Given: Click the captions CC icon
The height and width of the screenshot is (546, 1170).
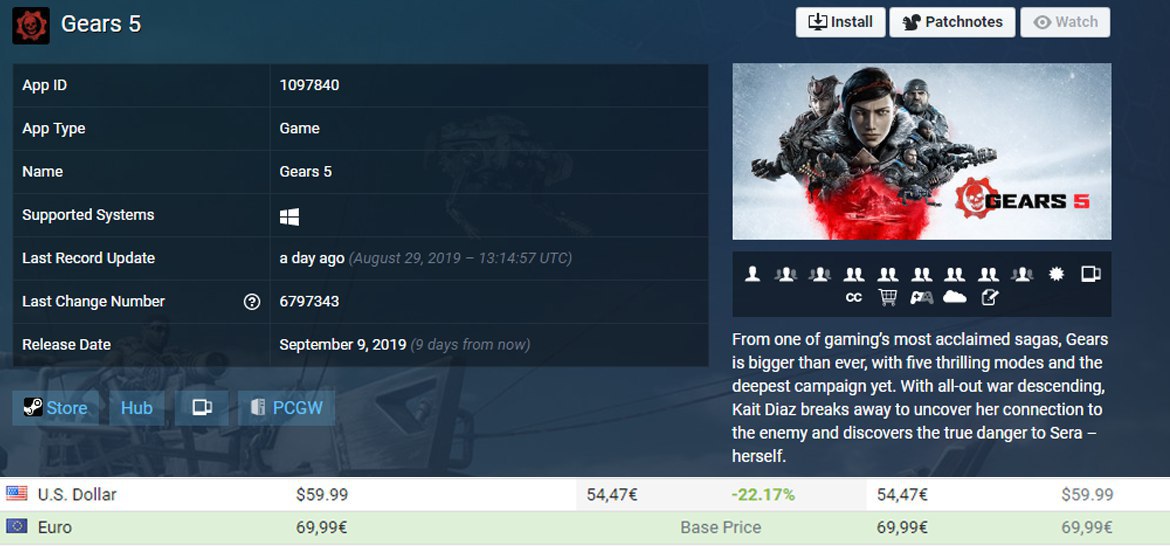Looking at the screenshot, I should point(854,298).
